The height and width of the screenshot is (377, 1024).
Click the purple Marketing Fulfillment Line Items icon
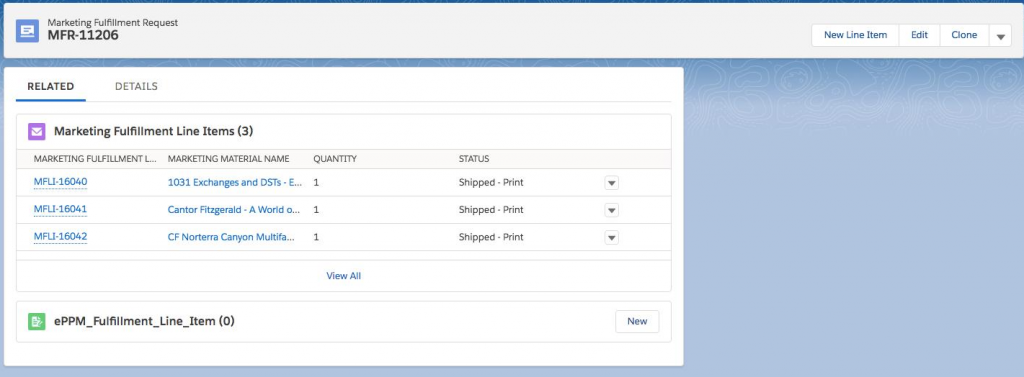[x=37, y=131]
